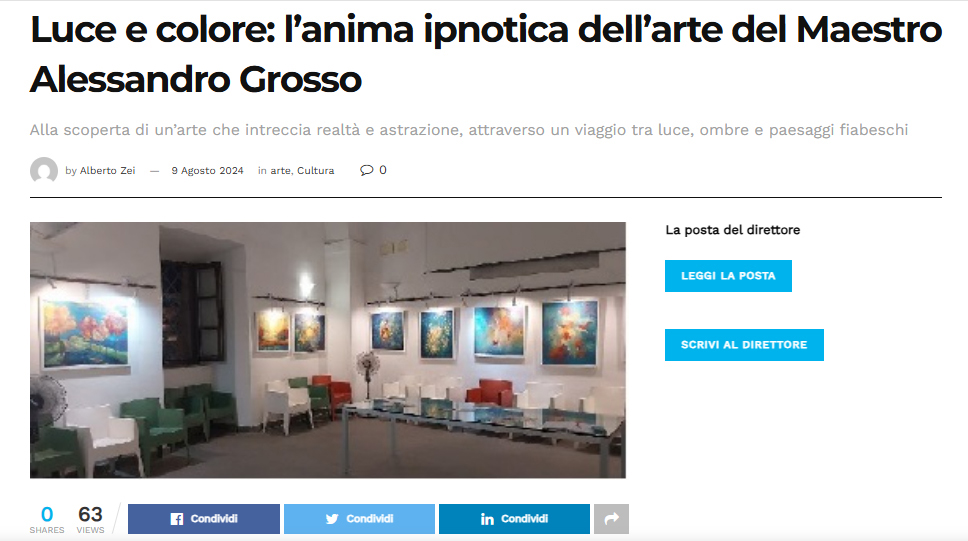
Task: Click SCRIVI AL DIRETTORE button
Action: [744, 345]
